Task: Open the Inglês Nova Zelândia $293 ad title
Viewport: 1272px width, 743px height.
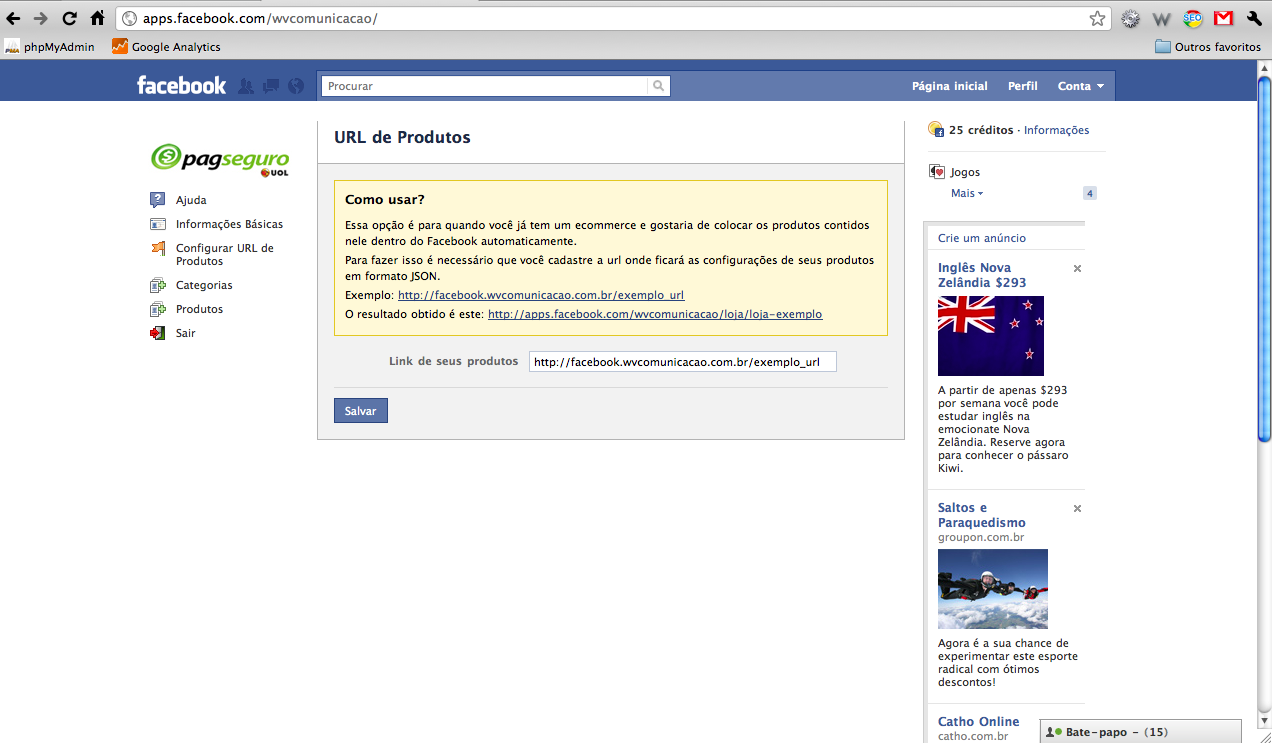Action: pyautogui.click(x=982, y=275)
